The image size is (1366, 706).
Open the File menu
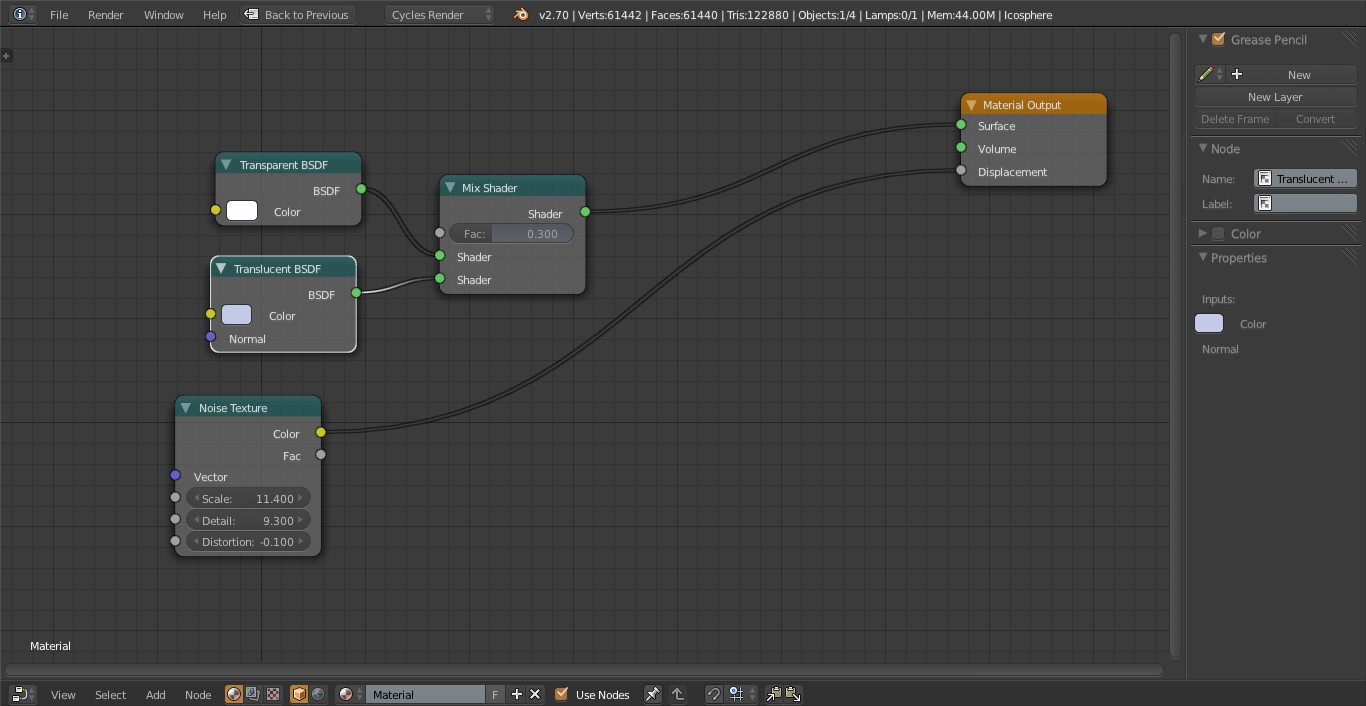pyautogui.click(x=59, y=15)
